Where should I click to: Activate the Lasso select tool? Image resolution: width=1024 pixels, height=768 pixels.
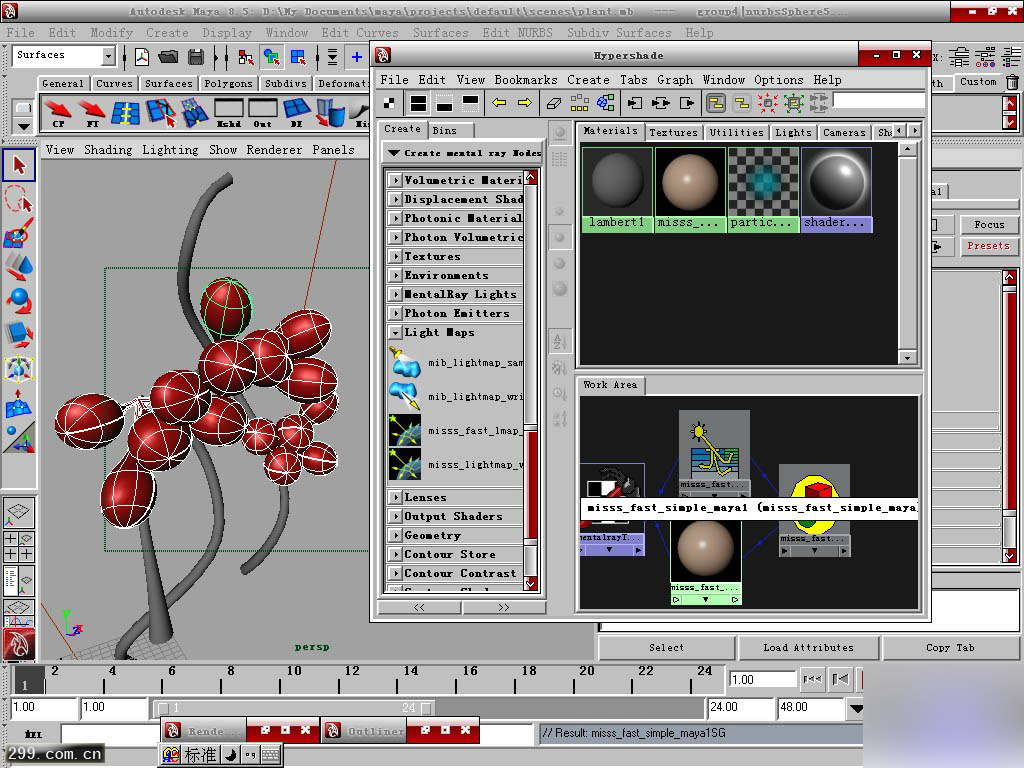pyautogui.click(x=19, y=199)
